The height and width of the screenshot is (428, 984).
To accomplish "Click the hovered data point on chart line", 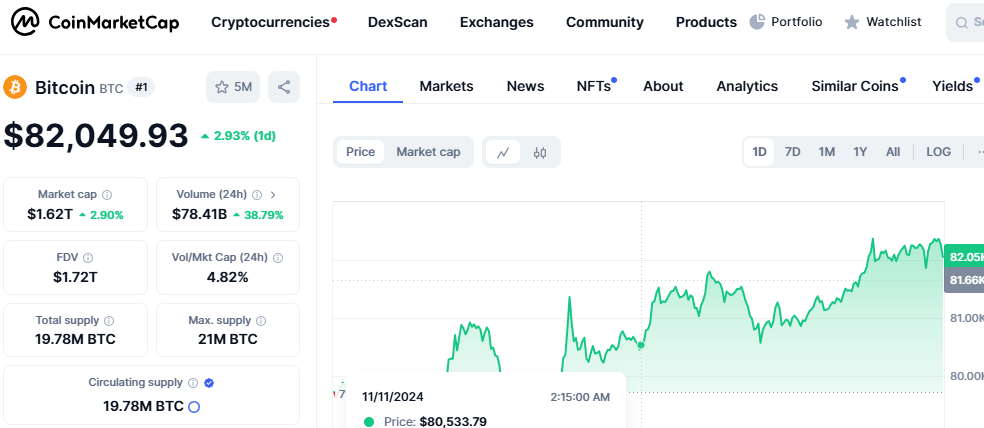I will (x=641, y=345).
